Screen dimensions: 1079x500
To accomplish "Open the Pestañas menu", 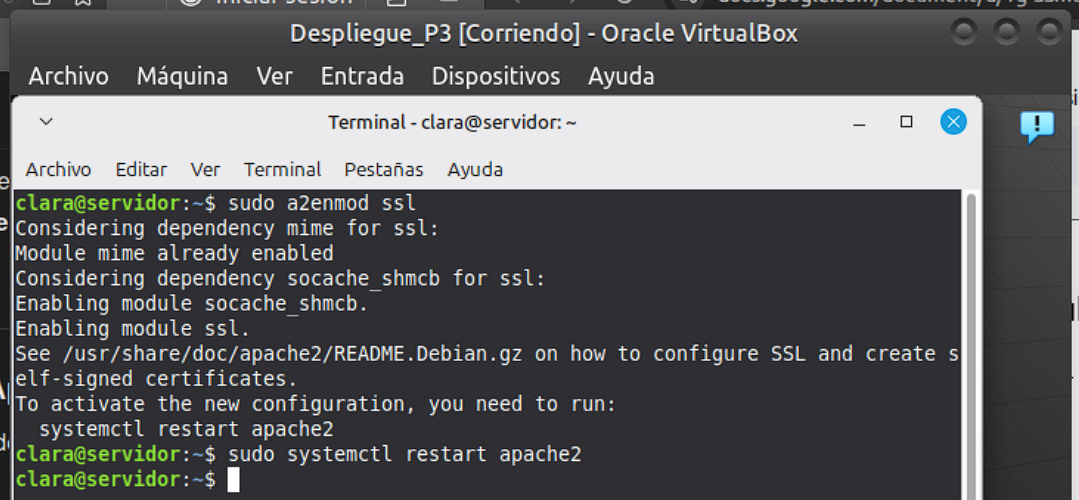I will coord(384,169).
